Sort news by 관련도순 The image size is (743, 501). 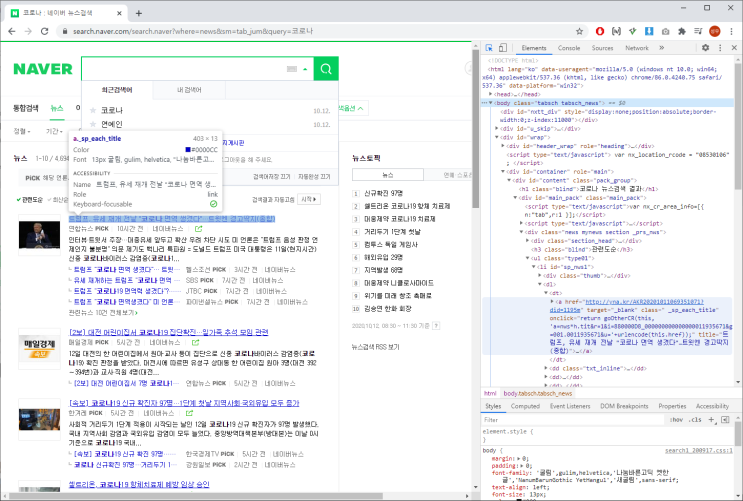click(x=30, y=200)
